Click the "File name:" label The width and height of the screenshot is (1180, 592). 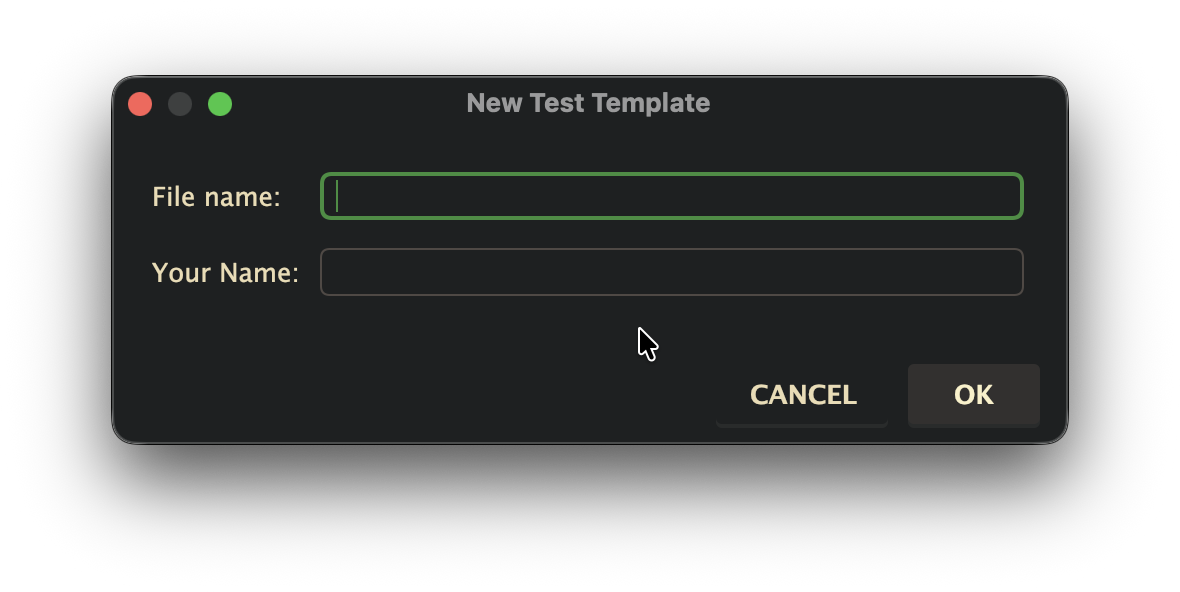click(x=216, y=197)
